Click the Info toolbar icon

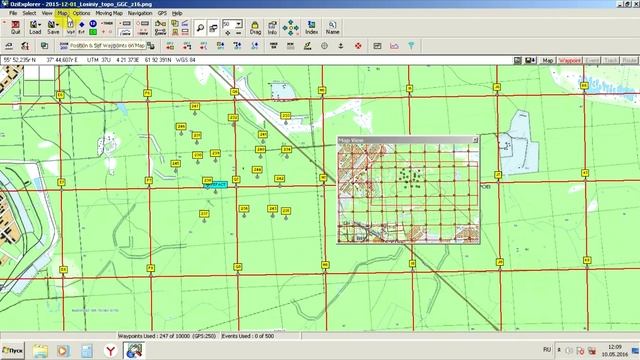pos(272,27)
